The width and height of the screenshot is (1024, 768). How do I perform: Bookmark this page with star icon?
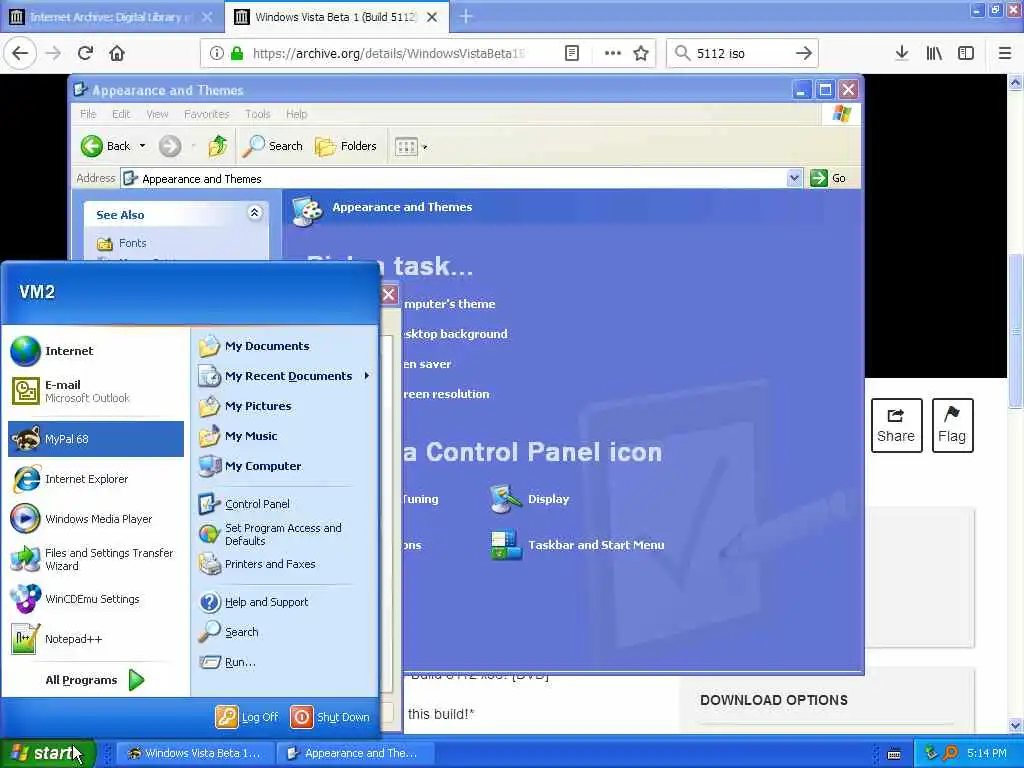641,54
